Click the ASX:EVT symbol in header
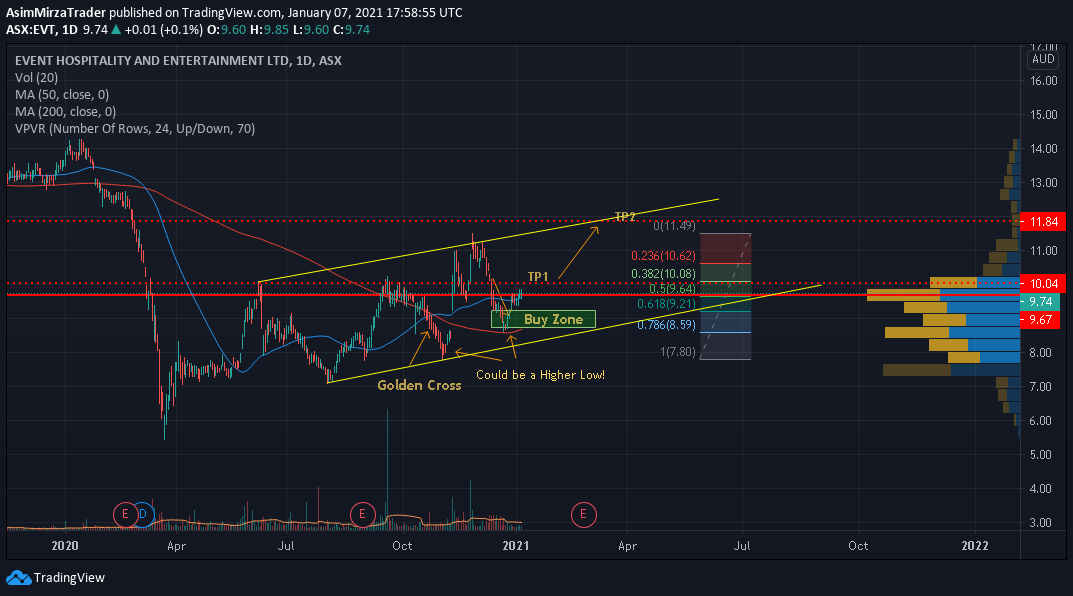This screenshot has width=1073, height=596. click(30, 30)
